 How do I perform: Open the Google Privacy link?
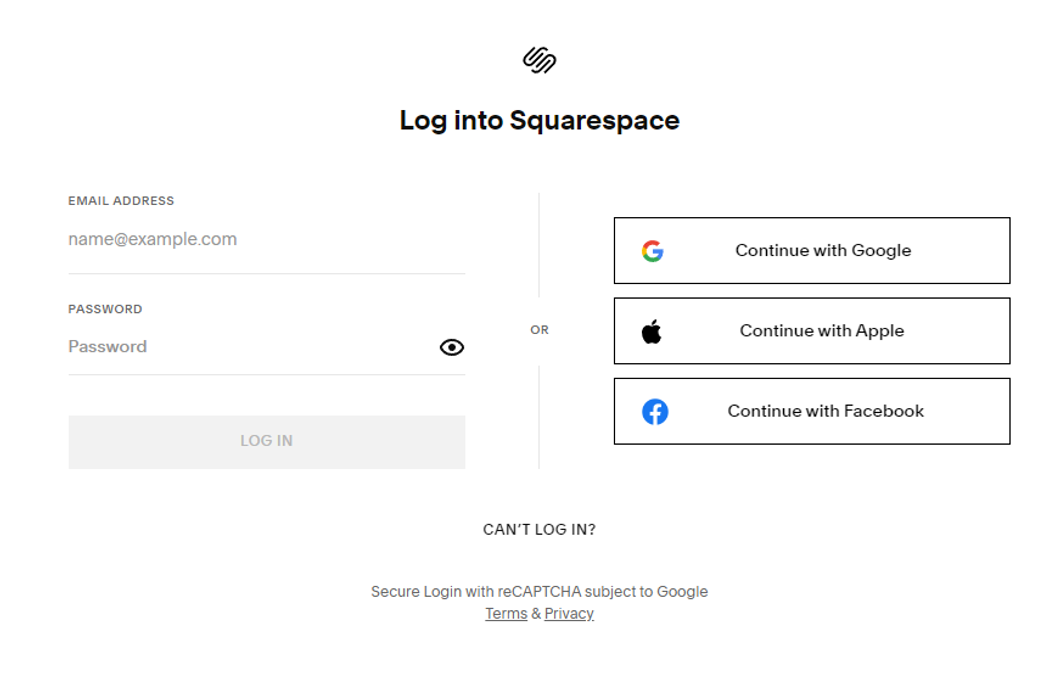tap(569, 614)
